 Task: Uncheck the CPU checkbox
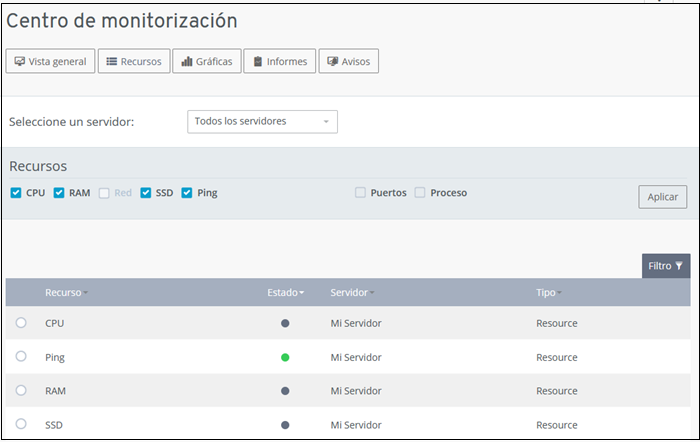pos(16,193)
